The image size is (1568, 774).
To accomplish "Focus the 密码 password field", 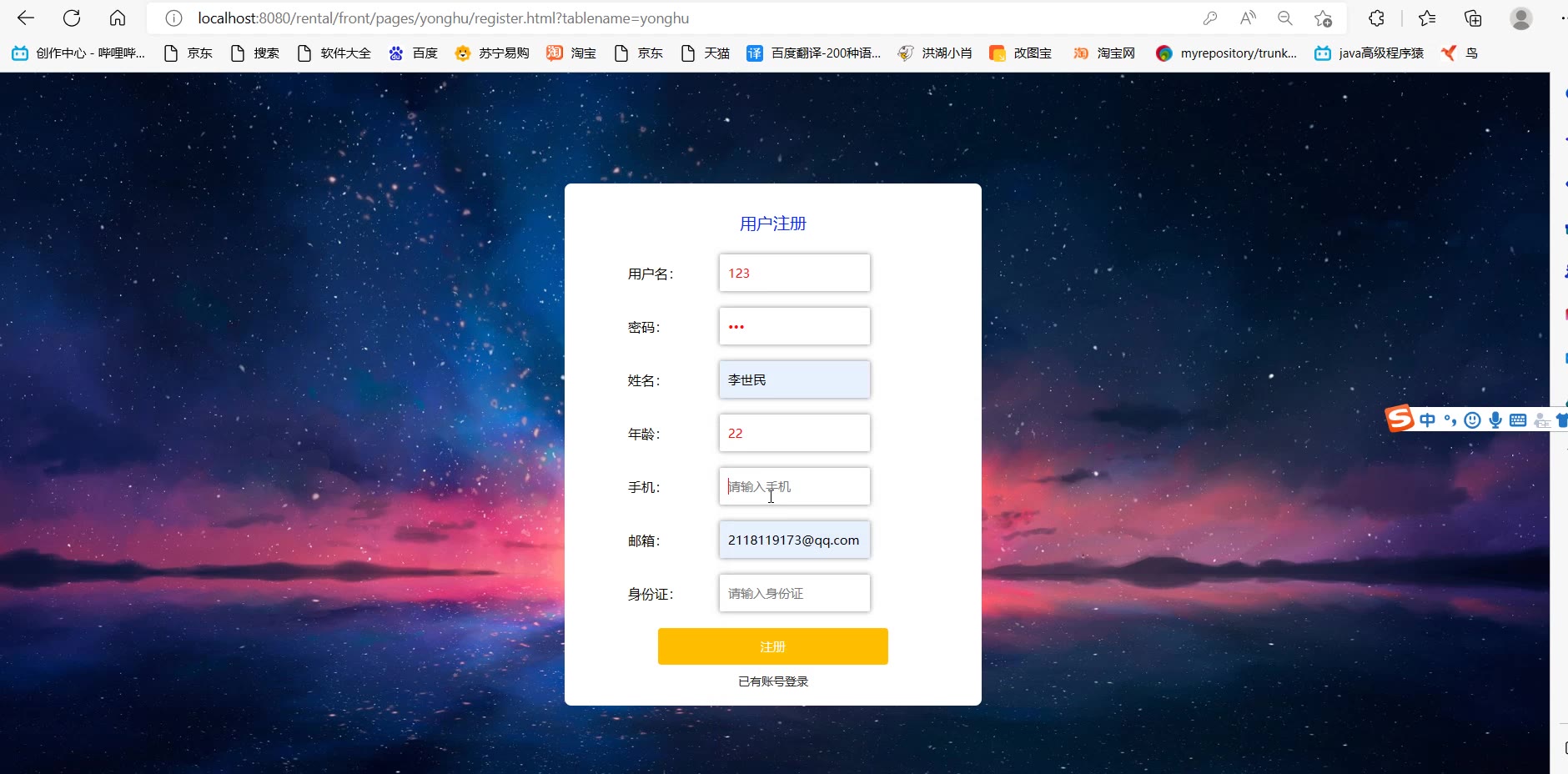I will pos(794,326).
